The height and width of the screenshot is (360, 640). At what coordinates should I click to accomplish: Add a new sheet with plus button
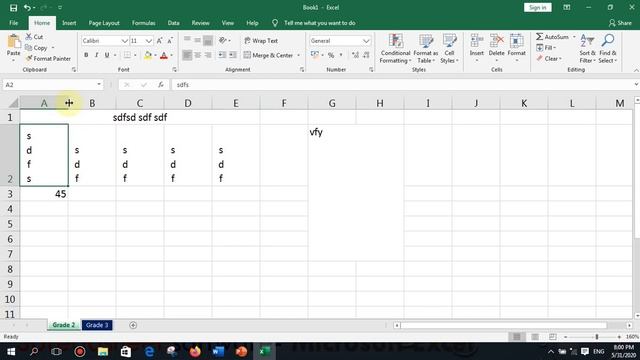[133, 325]
